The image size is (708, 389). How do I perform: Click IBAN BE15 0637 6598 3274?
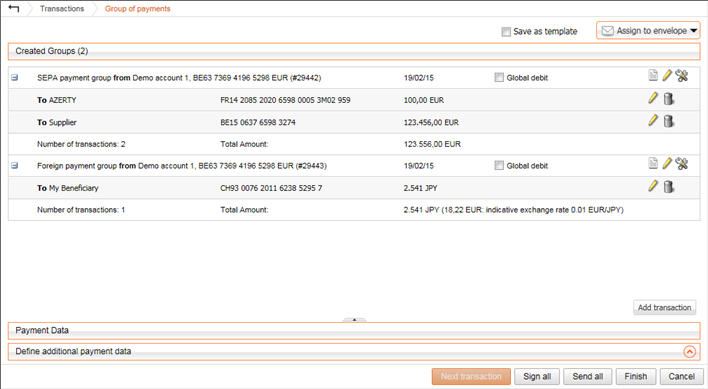[x=258, y=123]
